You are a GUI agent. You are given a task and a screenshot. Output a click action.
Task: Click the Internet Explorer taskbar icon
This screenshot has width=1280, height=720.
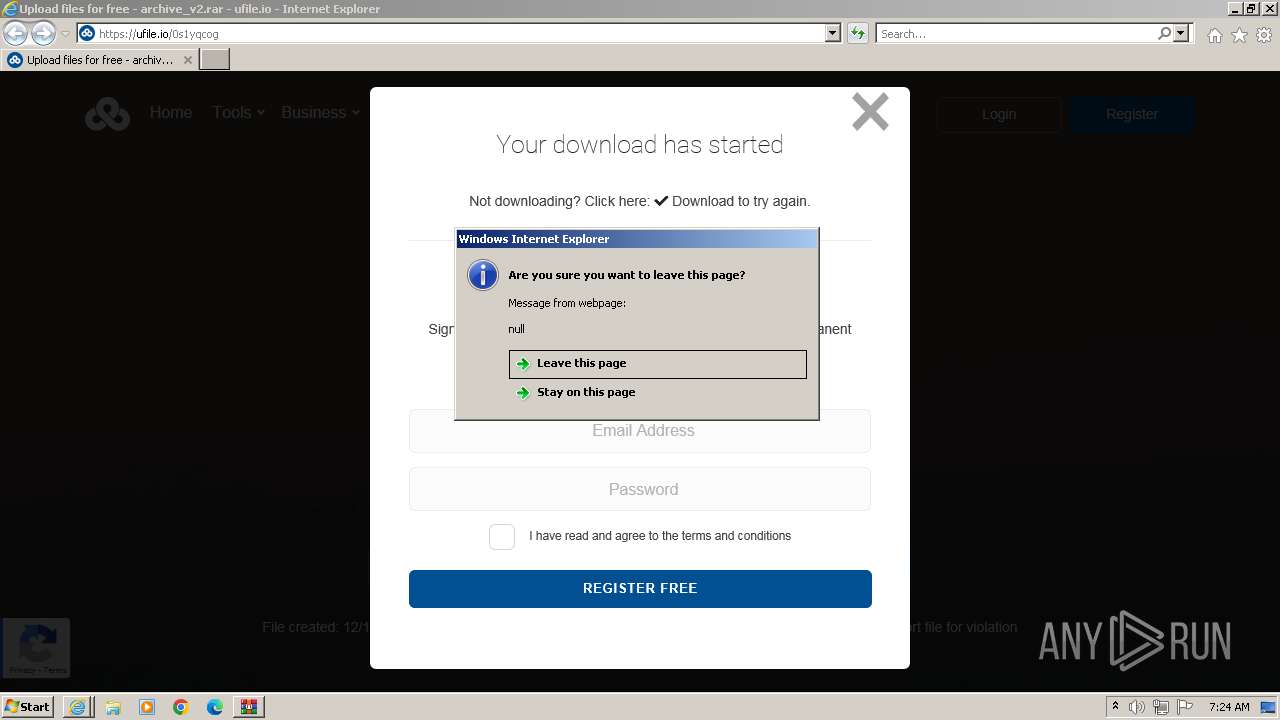coord(78,707)
